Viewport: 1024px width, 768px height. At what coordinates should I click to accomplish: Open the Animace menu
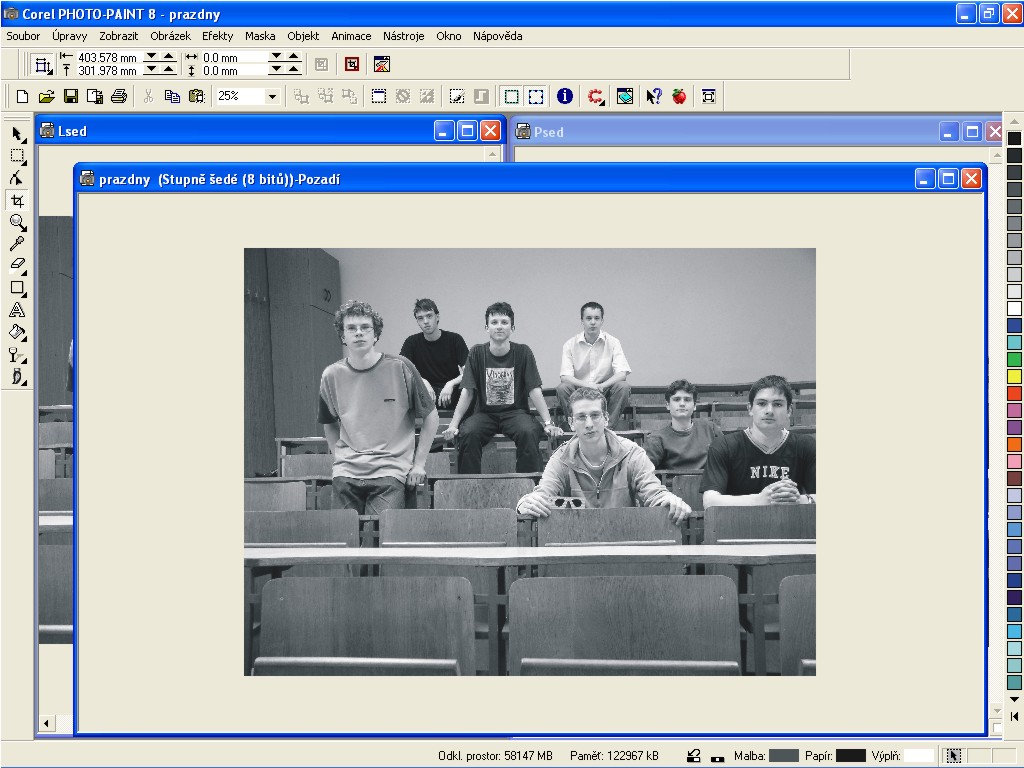[351, 36]
